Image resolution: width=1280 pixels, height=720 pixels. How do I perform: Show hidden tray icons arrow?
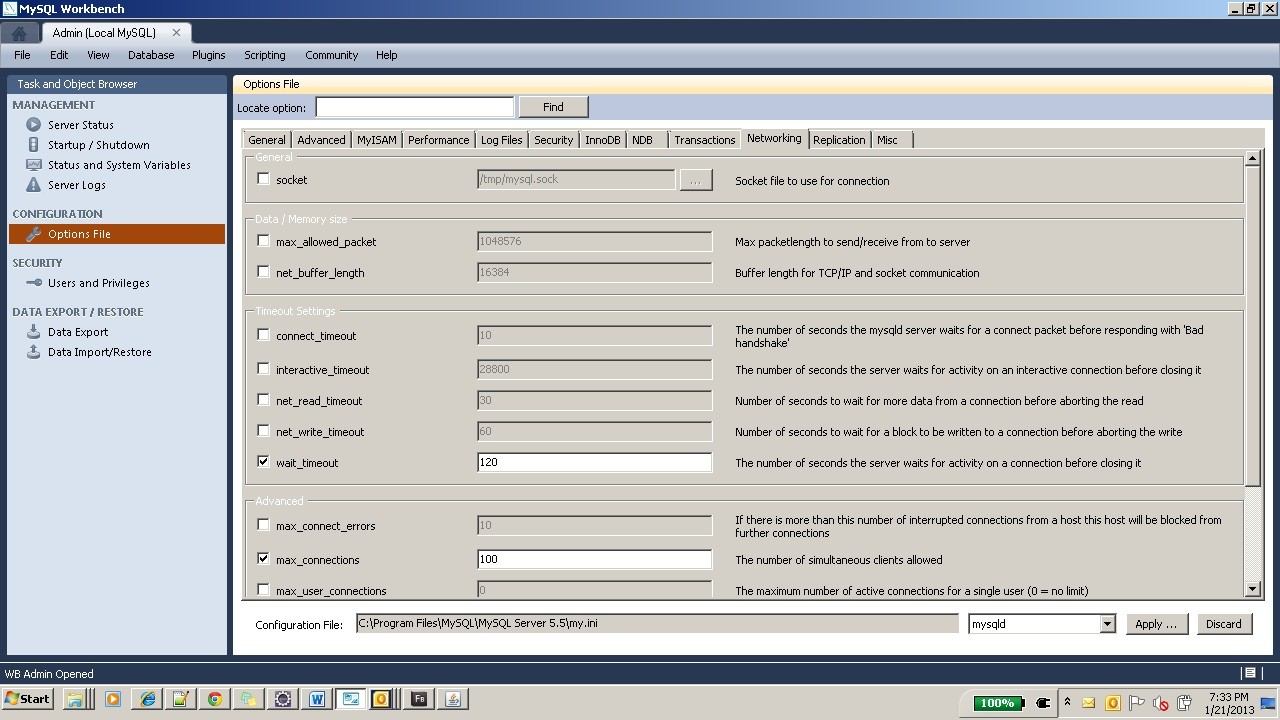(x=1067, y=703)
